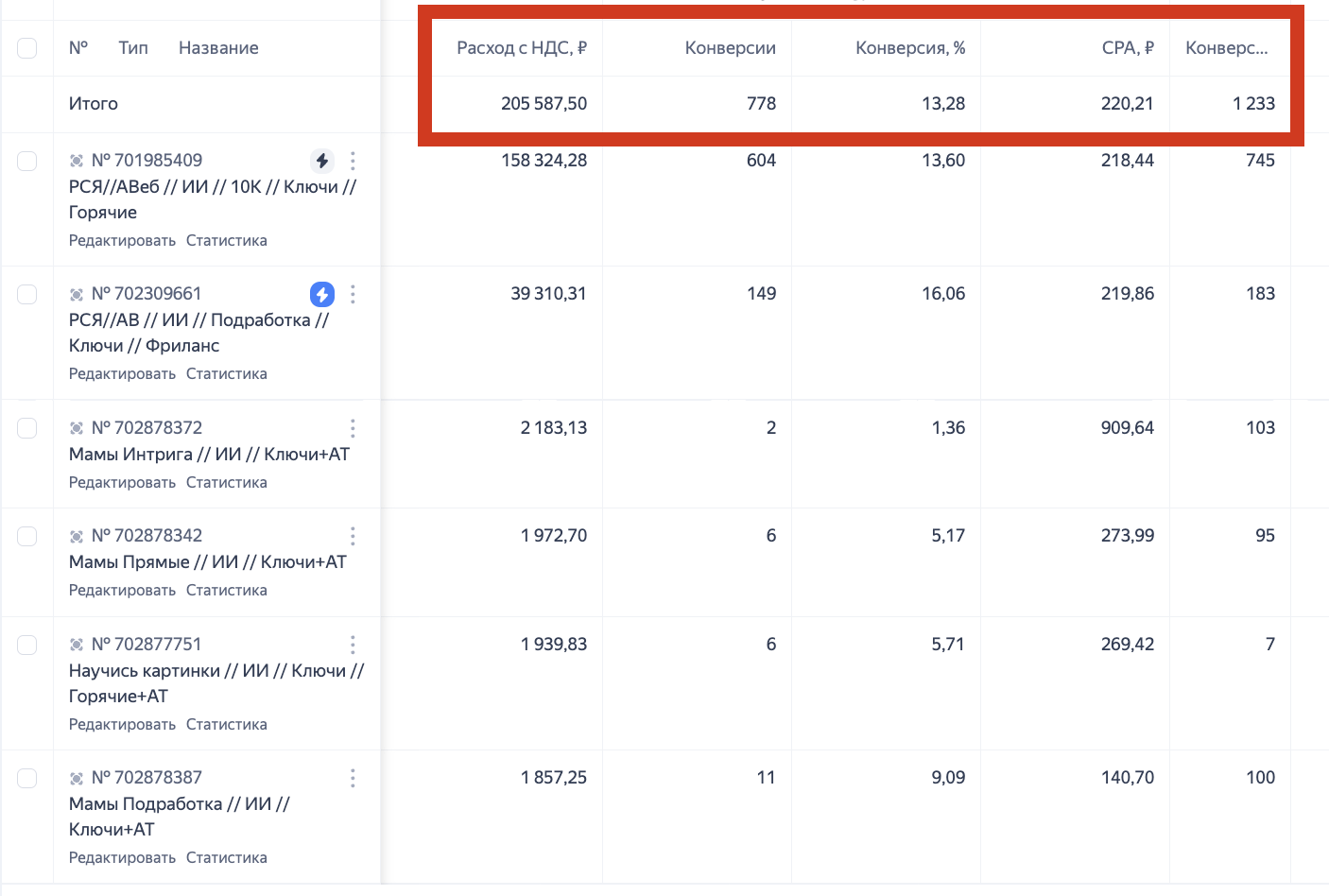Click campaign type icon beside № 702877751
The image size is (1329, 896).
77,645
